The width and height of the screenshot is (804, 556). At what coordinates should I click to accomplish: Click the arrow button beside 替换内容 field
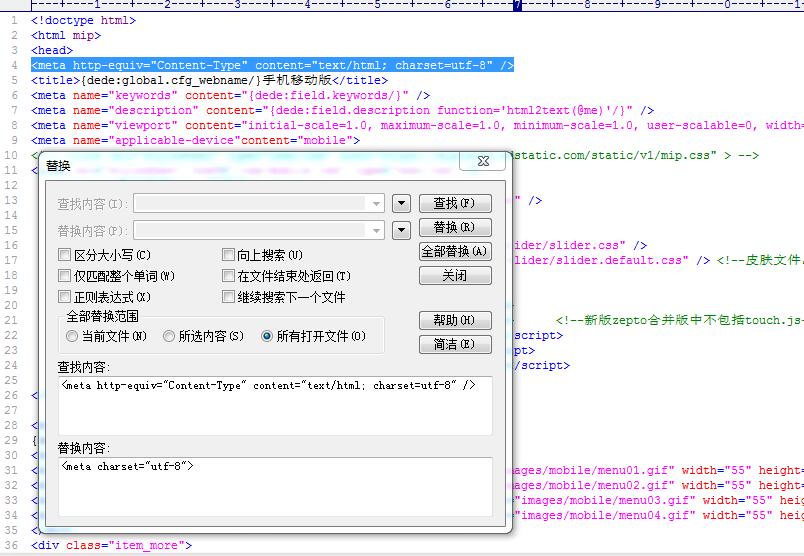tap(401, 230)
